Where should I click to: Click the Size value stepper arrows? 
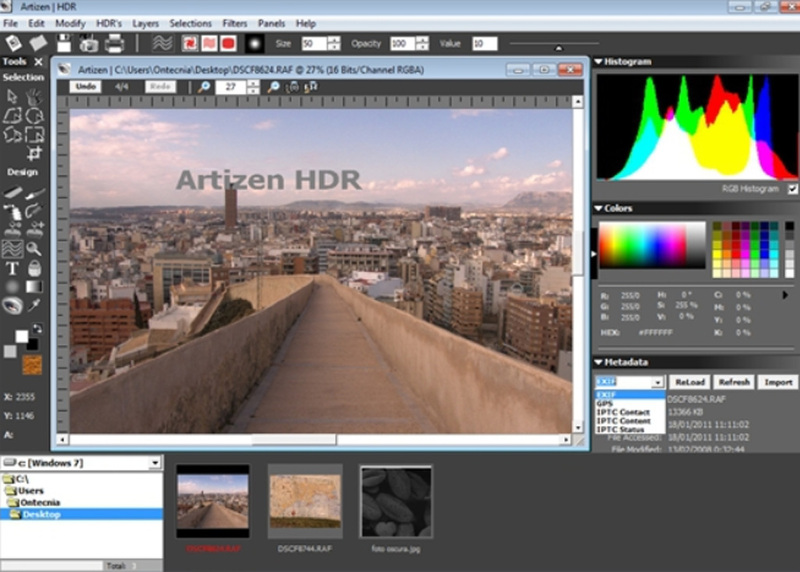(334, 44)
